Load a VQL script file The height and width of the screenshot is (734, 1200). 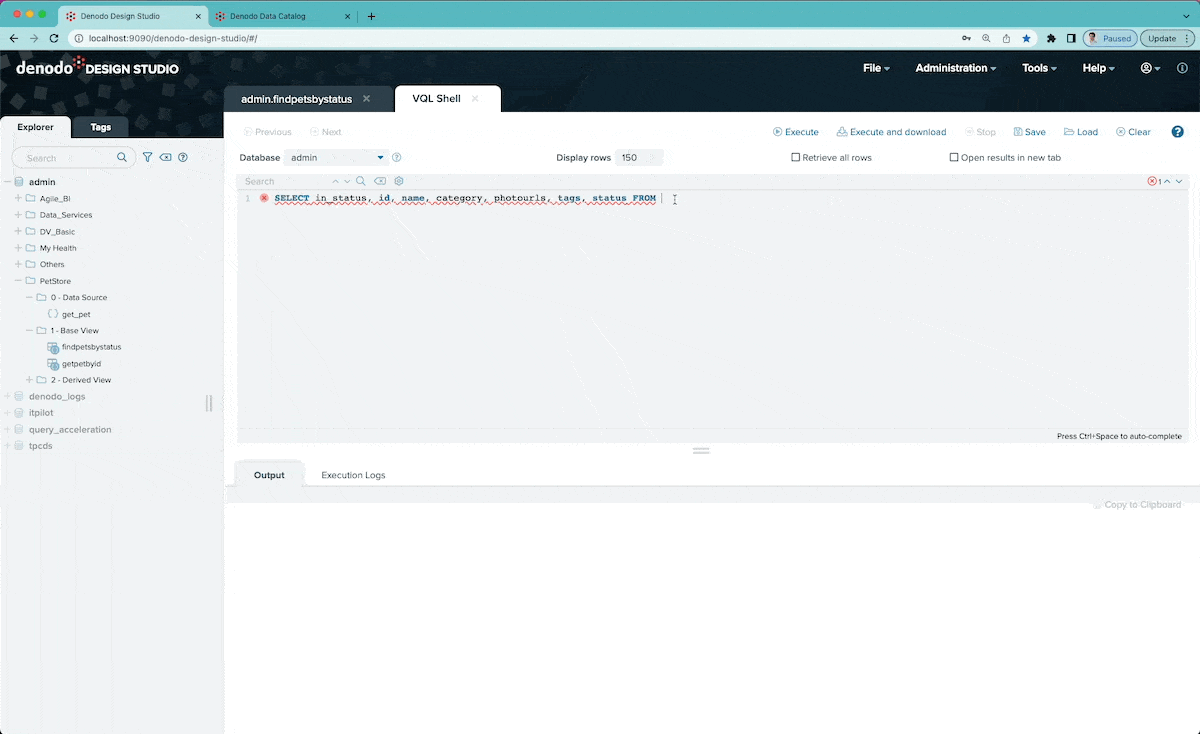(1081, 132)
